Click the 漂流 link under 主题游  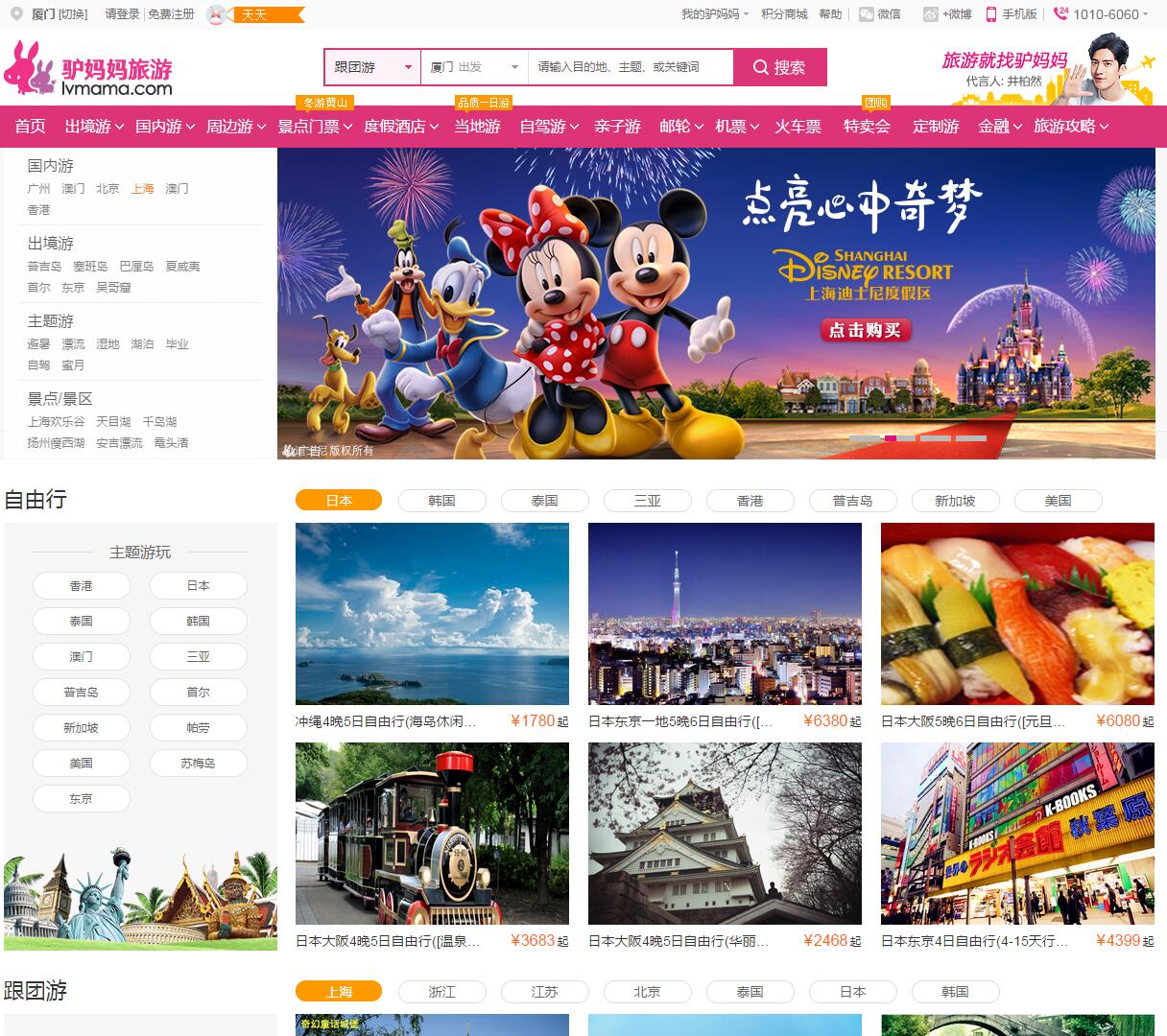point(73,344)
